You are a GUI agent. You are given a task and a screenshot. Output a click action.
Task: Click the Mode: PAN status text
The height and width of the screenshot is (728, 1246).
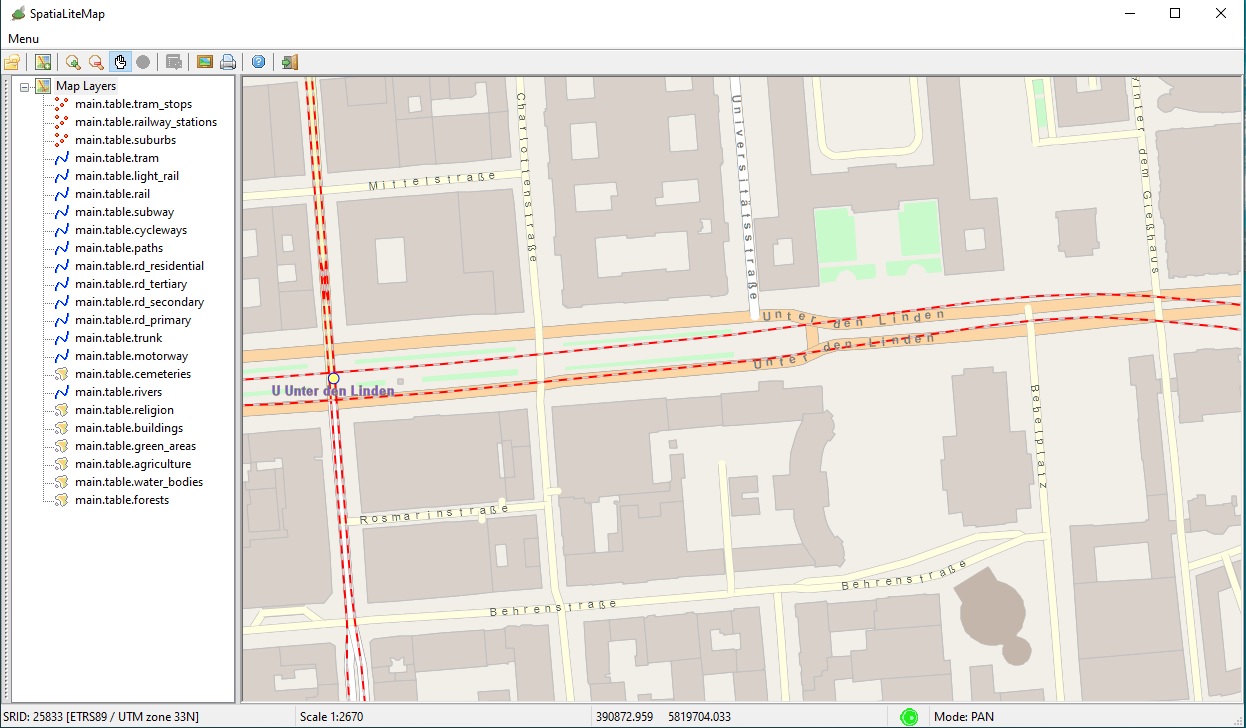pos(964,716)
